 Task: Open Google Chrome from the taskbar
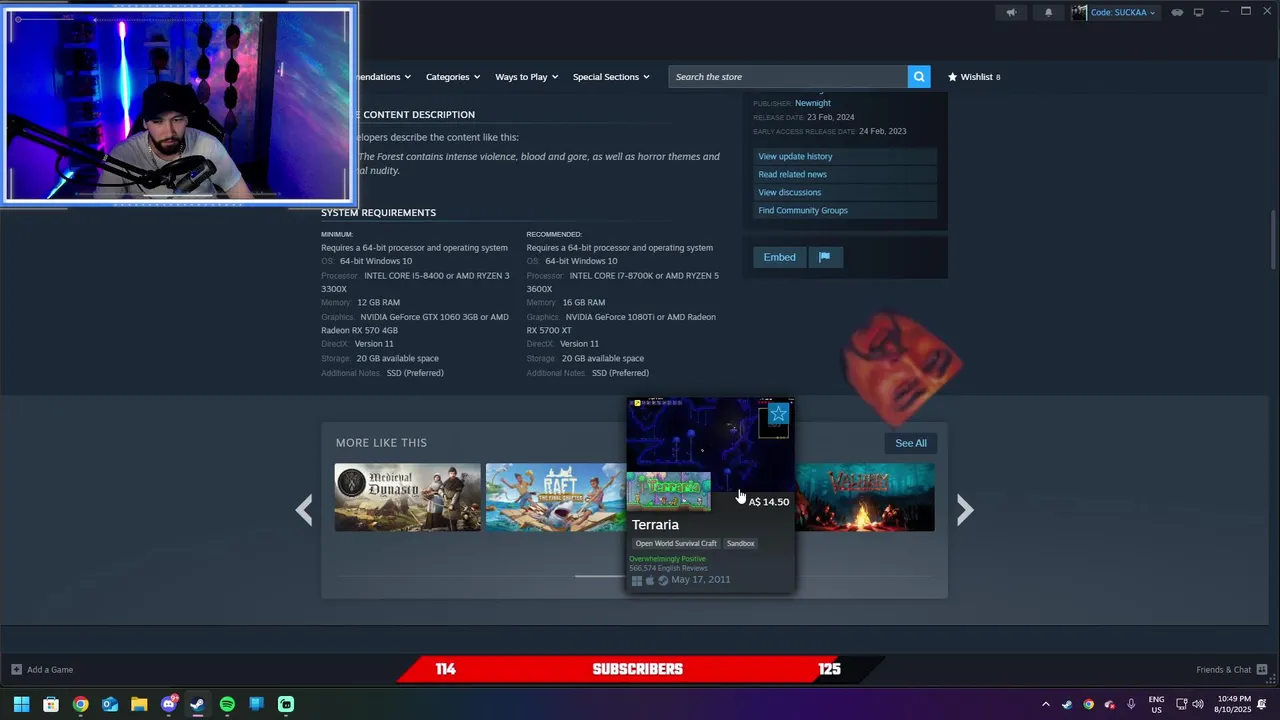coord(80,704)
